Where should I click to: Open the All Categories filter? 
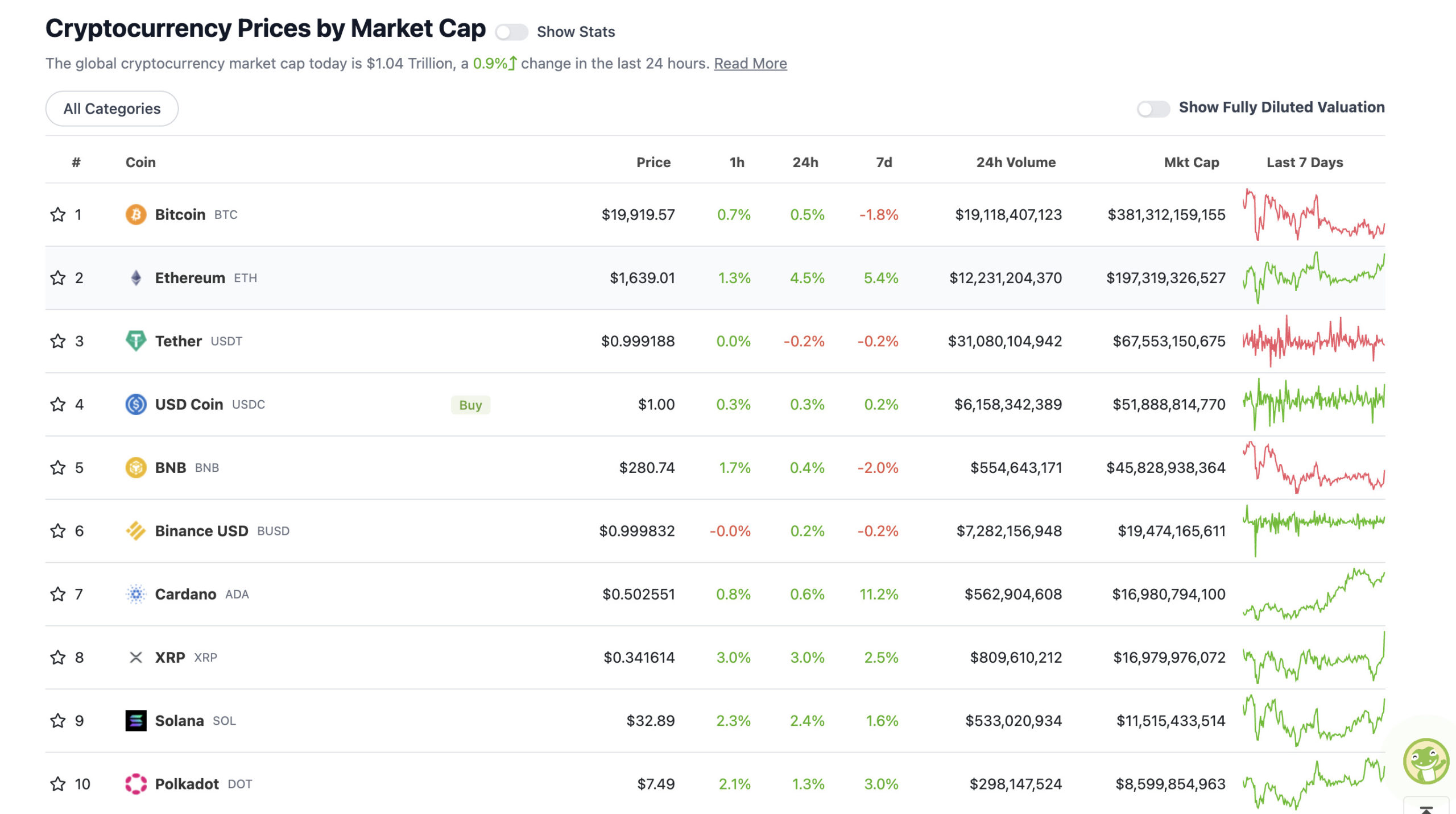(x=112, y=109)
